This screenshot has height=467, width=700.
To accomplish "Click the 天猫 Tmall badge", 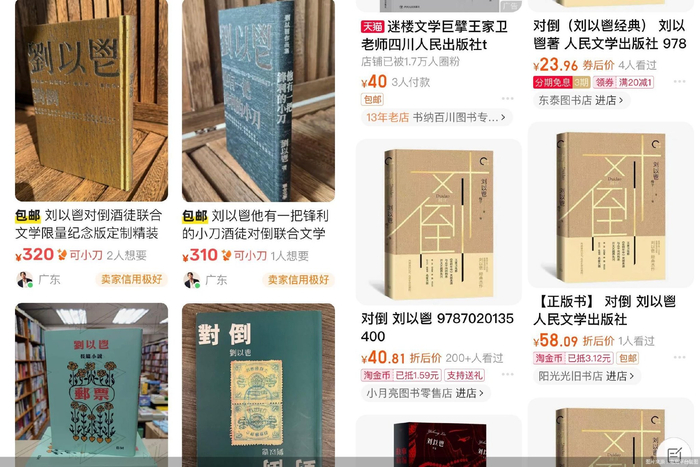I will click(372, 27).
